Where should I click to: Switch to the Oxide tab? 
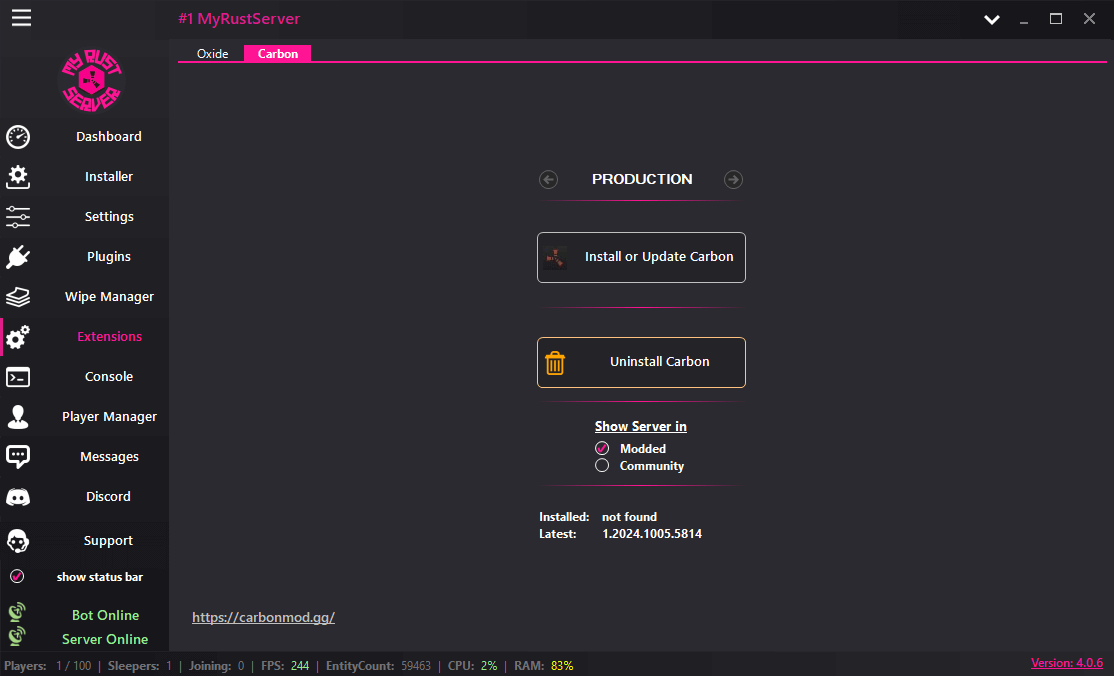212,53
